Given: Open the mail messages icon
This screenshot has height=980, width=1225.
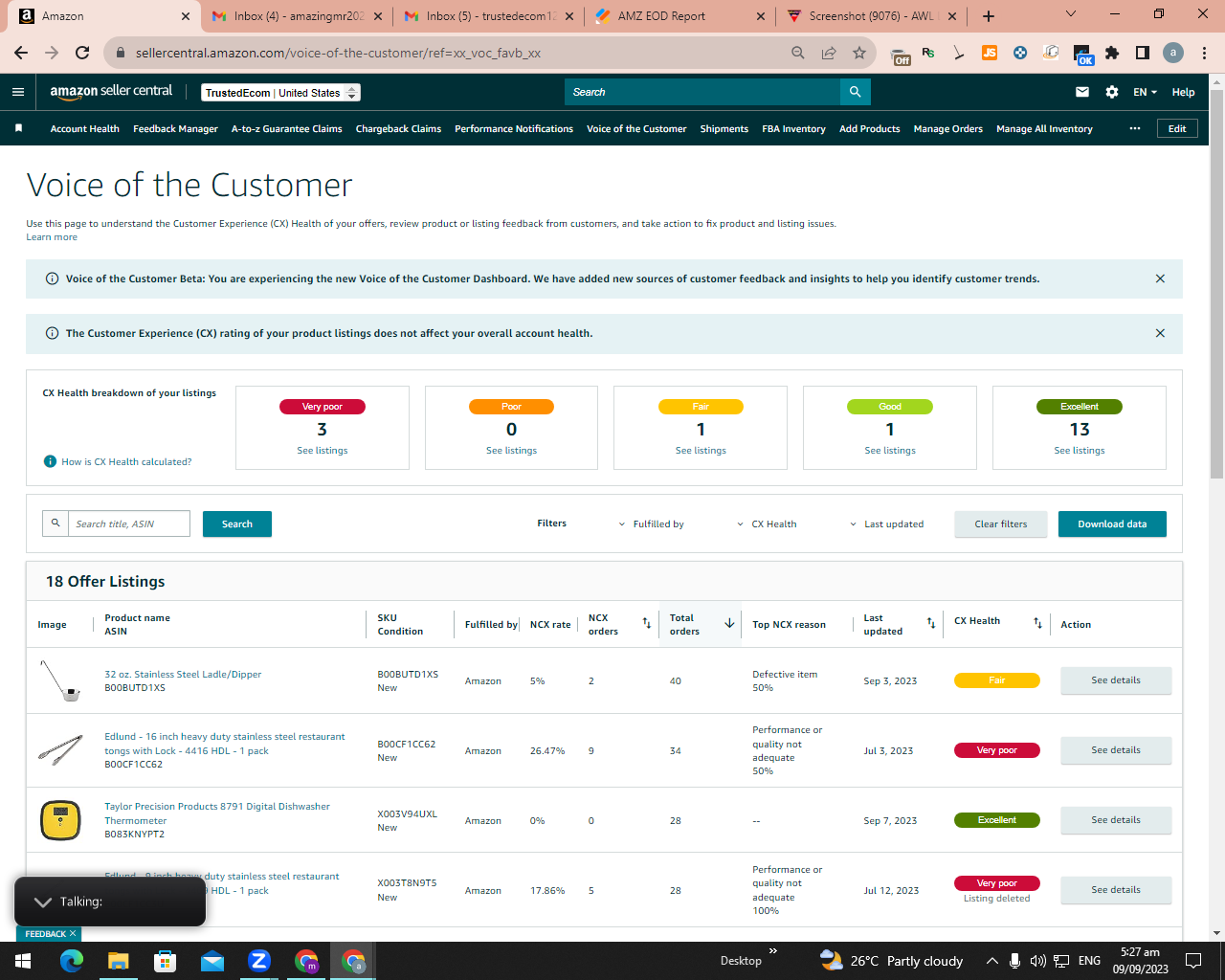Looking at the screenshot, I should pos(1082,92).
